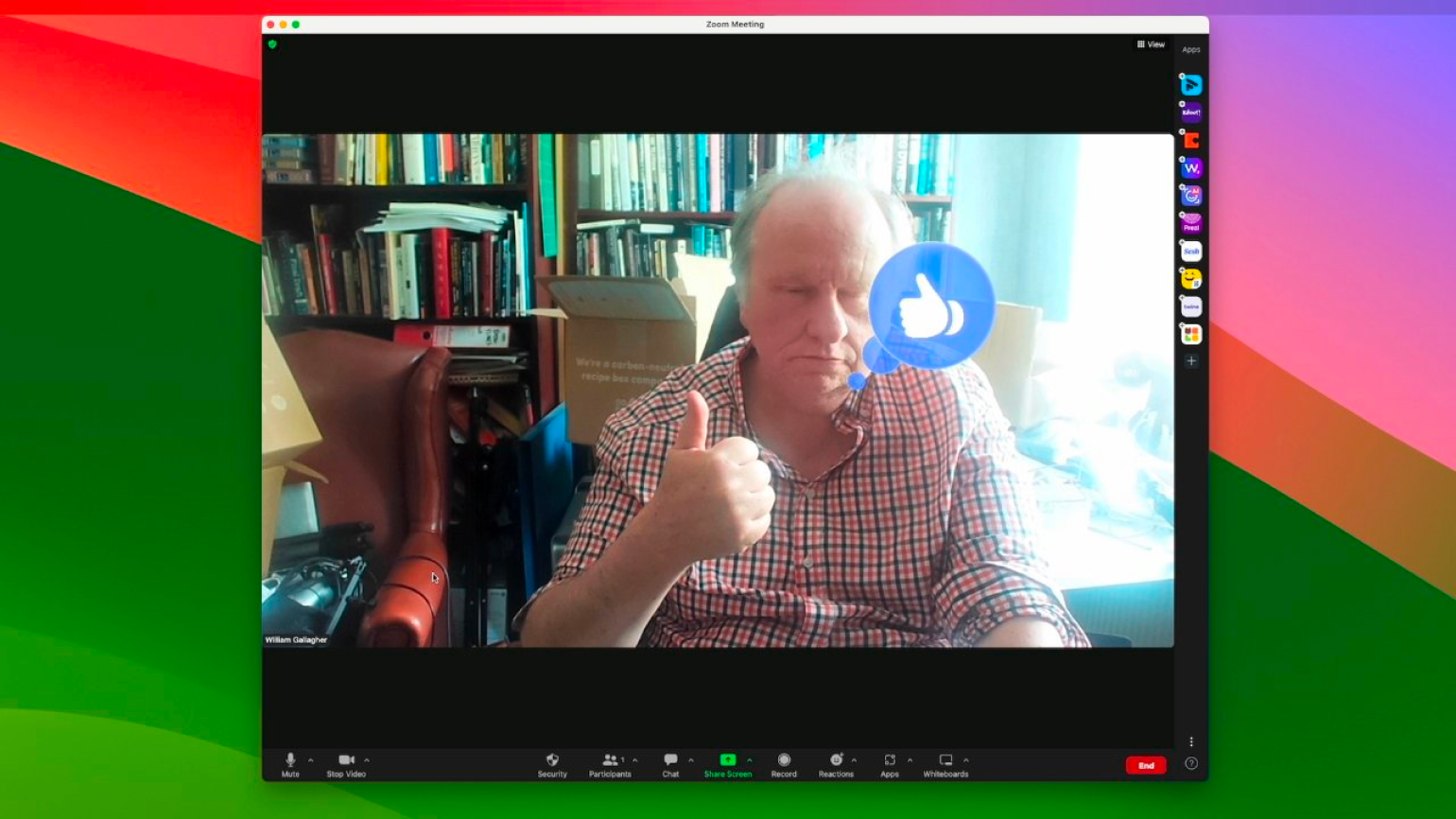Viewport: 1456px width, 819px height.
Task: Open the Sesh app in sidebar
Action: pyautogui.click(x=1191, y=252)
